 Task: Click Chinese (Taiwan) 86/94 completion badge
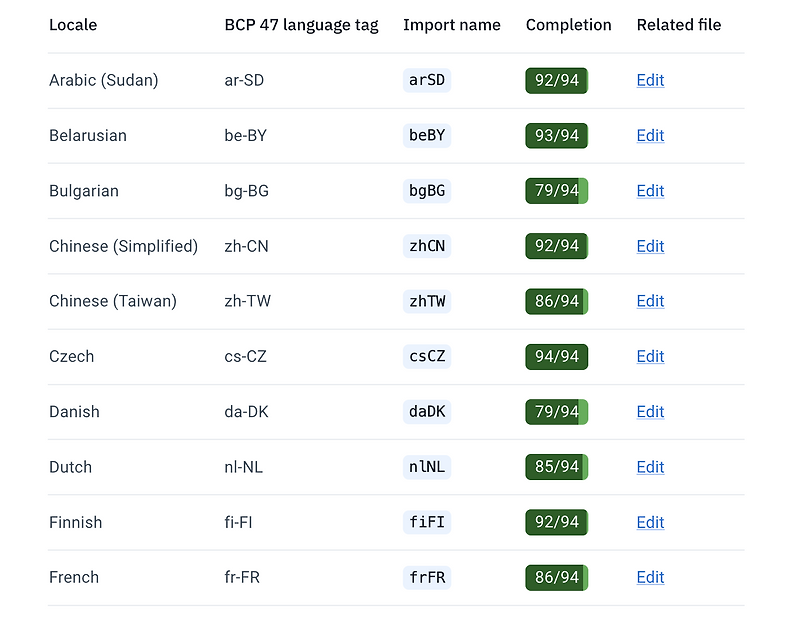[x=557, y=301]
